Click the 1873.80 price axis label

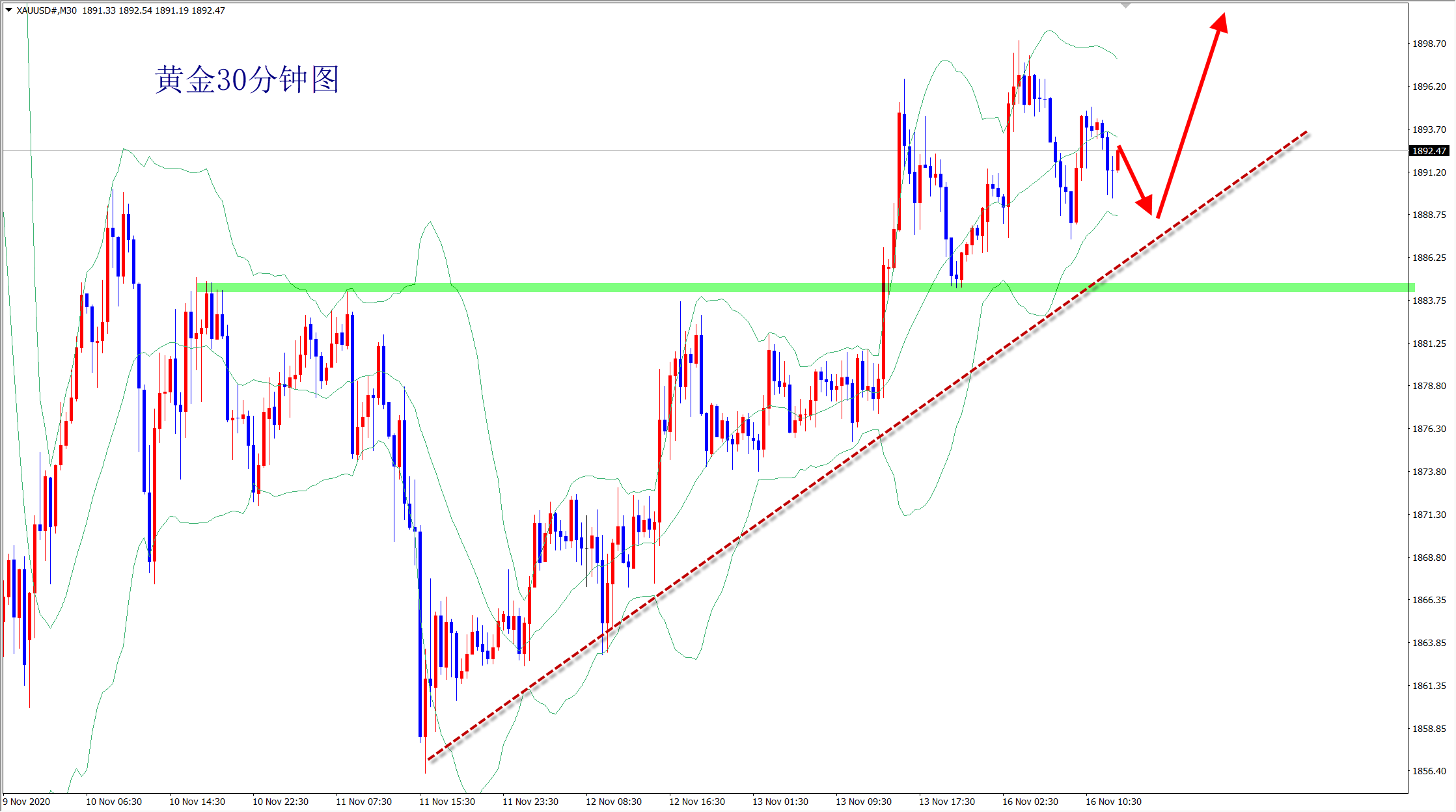(1429, 472)
